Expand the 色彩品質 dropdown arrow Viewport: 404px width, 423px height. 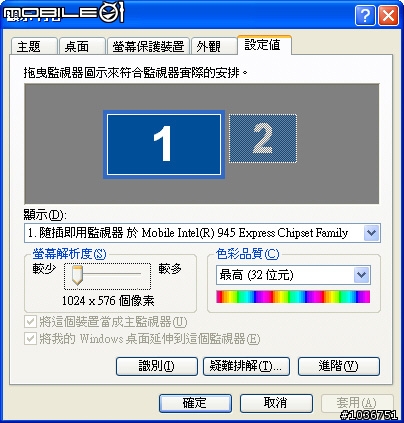tap(362, 275)
